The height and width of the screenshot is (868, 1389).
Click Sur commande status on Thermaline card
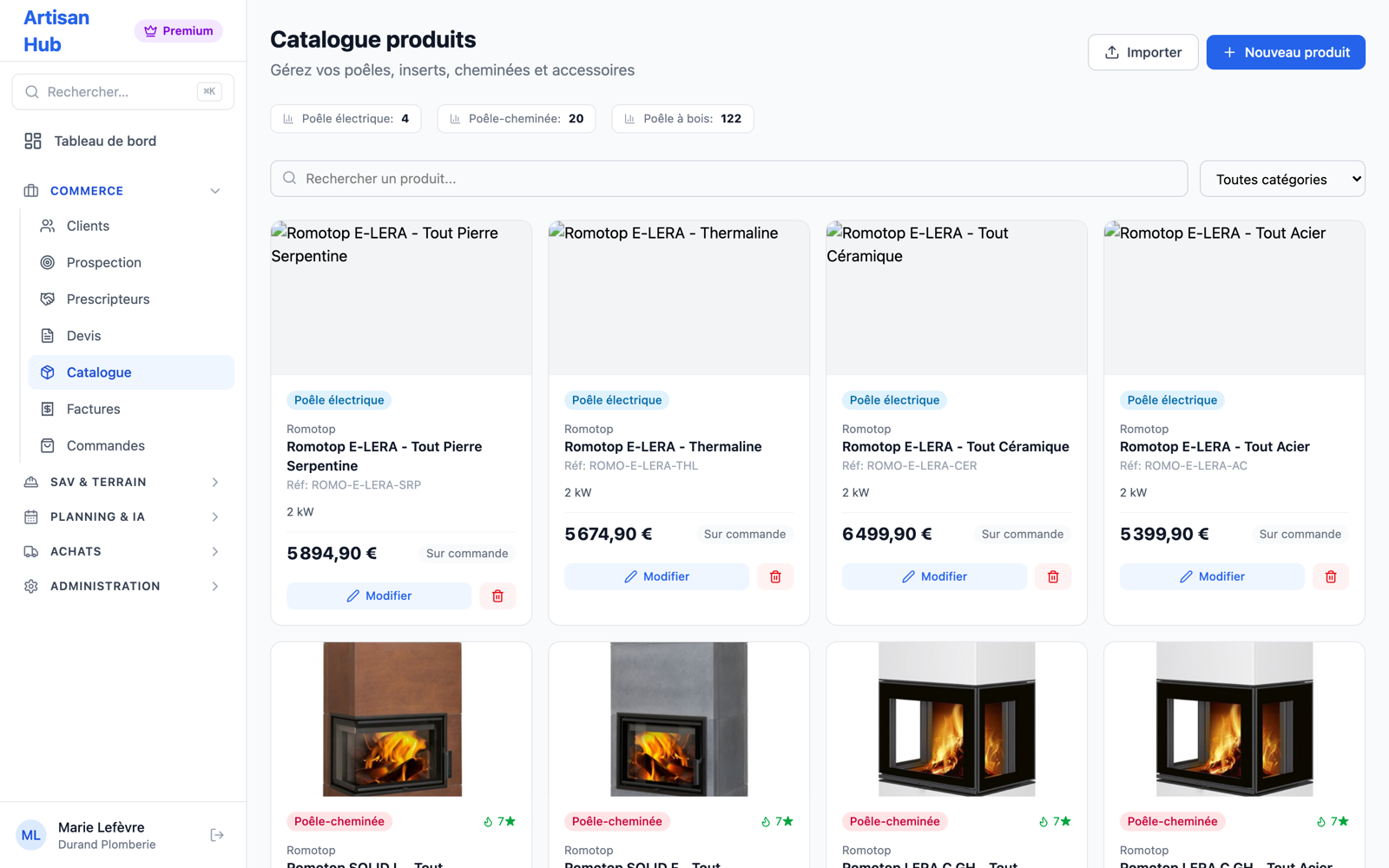point(745,534)
